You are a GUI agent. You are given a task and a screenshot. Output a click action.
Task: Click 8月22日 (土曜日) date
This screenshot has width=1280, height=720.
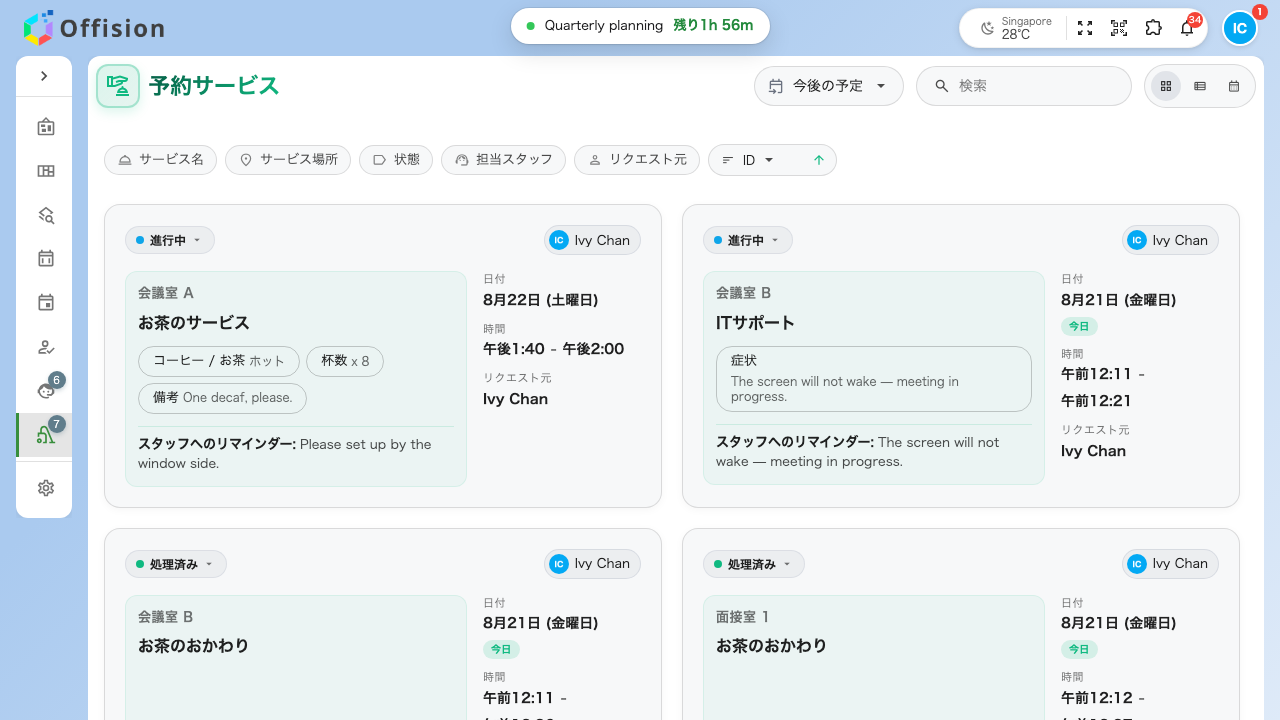pyautogui.click(x=540, y=299)
